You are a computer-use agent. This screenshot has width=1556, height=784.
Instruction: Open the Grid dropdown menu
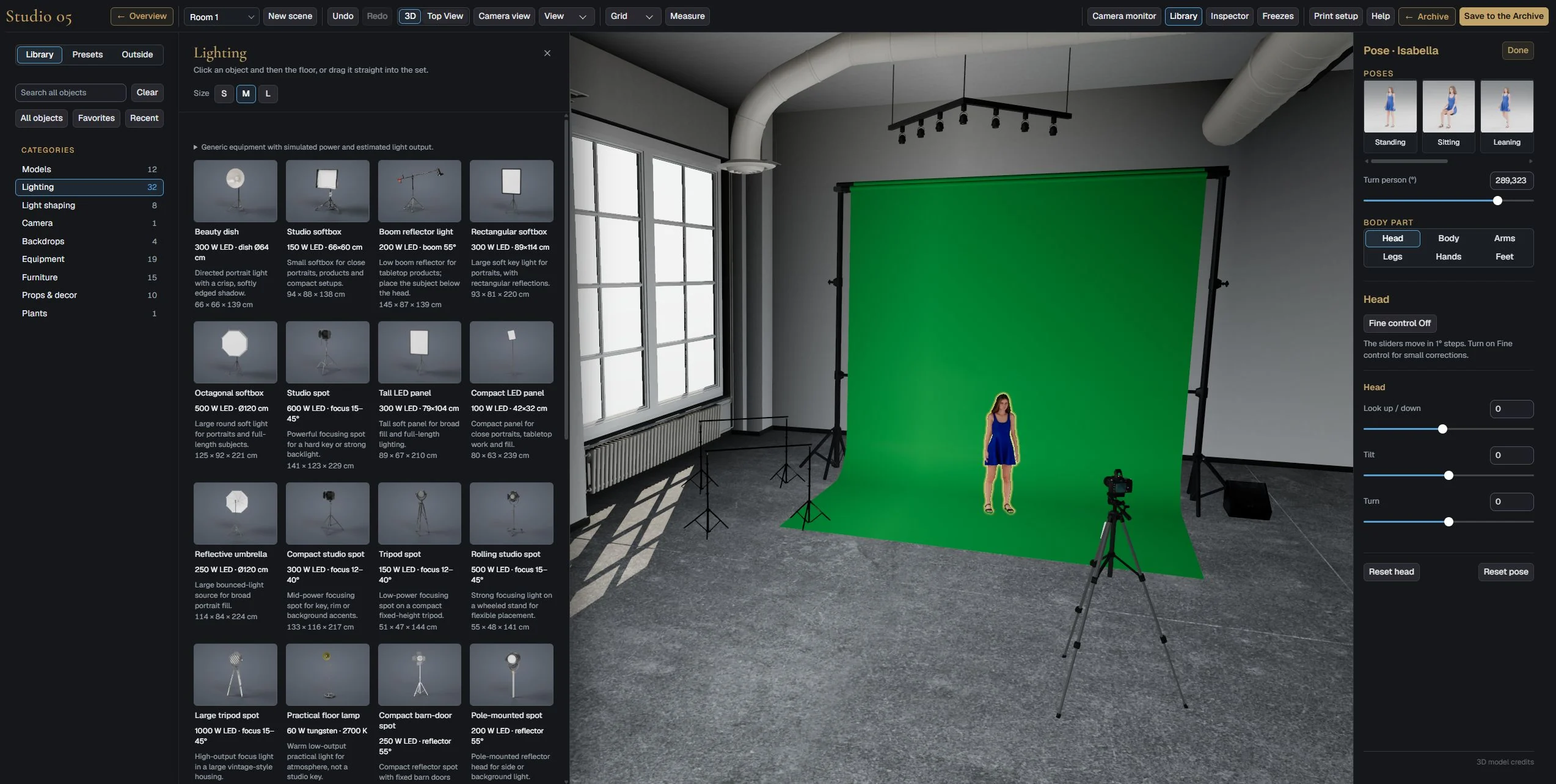pos(632,16)
